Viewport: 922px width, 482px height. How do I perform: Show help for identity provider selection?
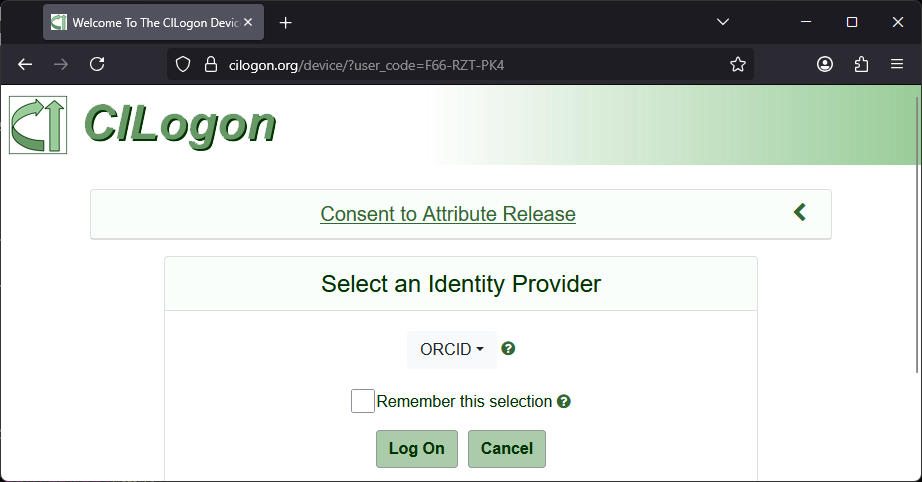[x=508, y=349]
